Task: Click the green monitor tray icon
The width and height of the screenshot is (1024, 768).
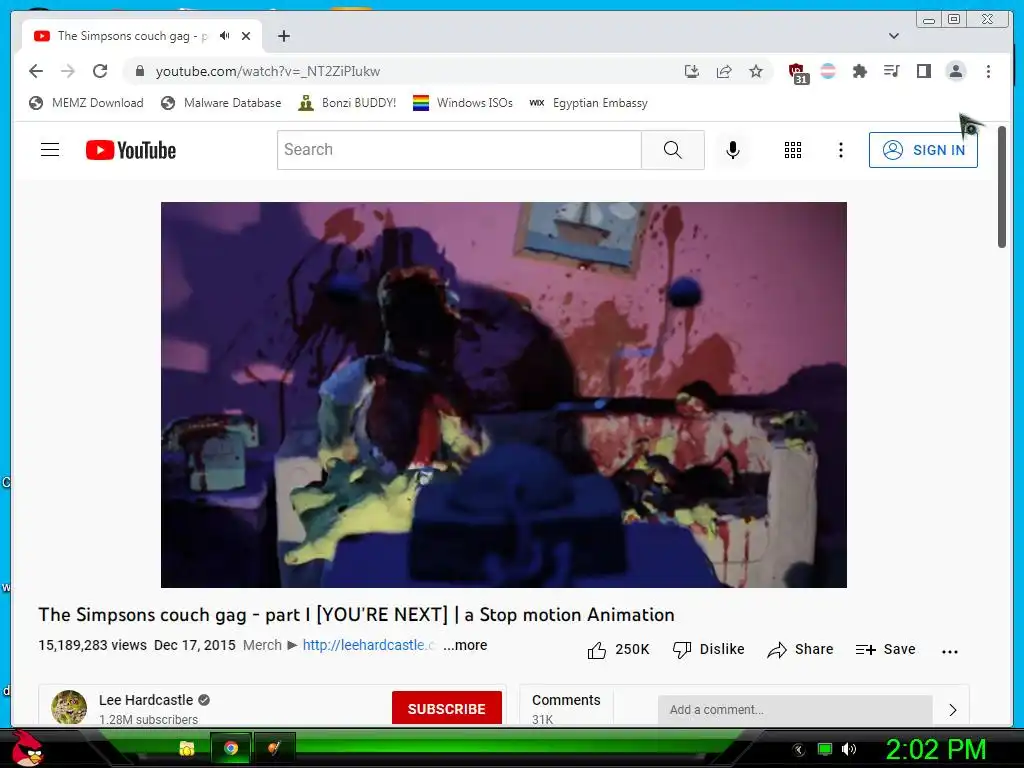Action: click(825, 749)
